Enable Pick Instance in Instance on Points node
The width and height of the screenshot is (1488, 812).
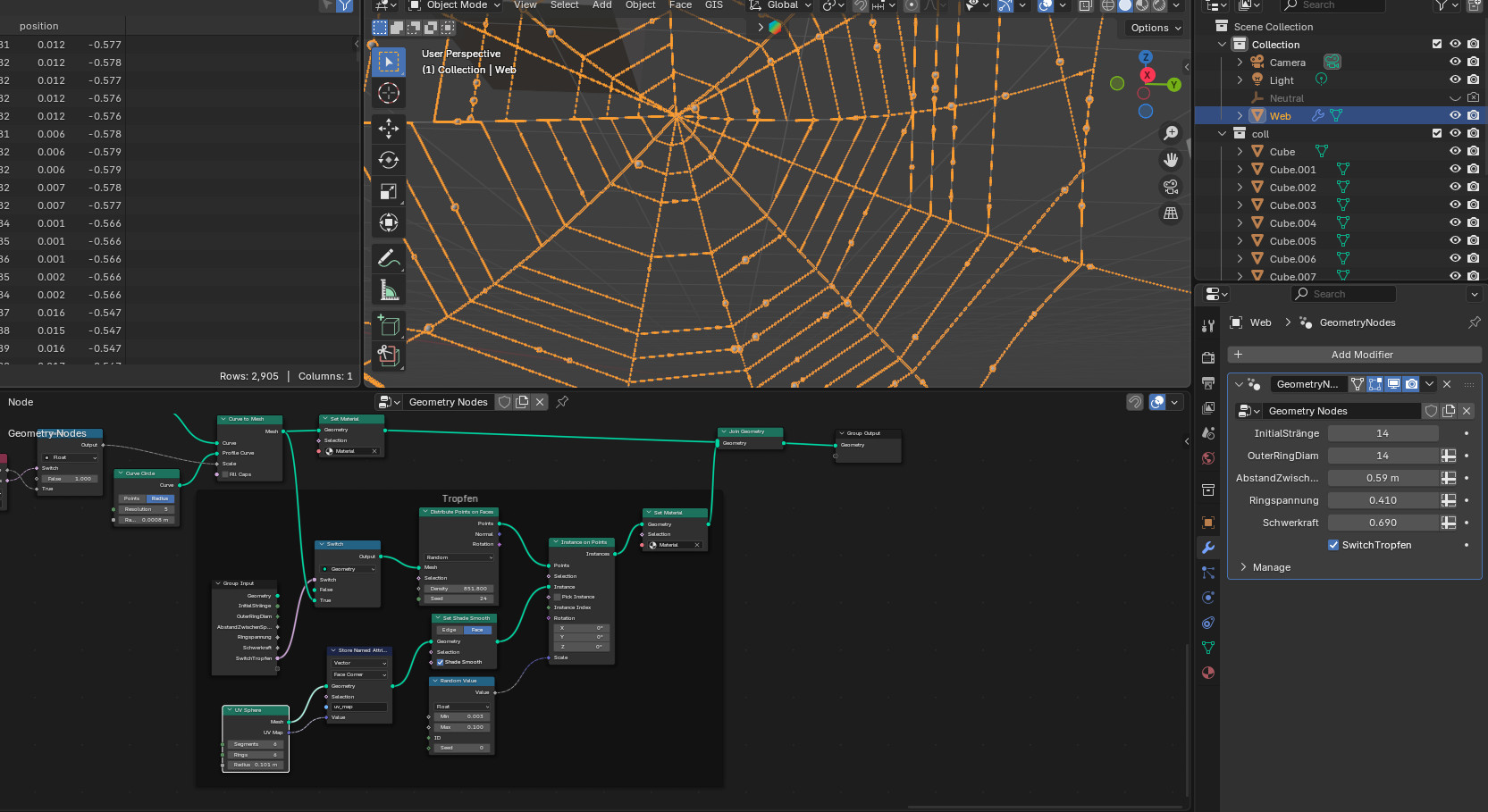click(x=558, y=597)
